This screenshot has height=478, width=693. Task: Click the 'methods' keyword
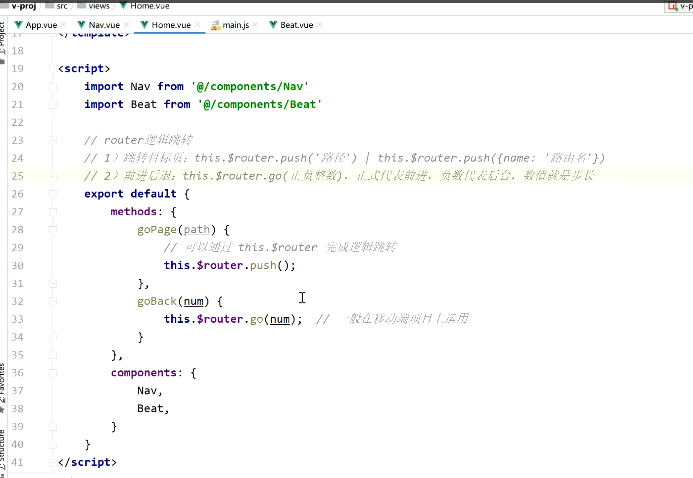(x=133, y=212)
